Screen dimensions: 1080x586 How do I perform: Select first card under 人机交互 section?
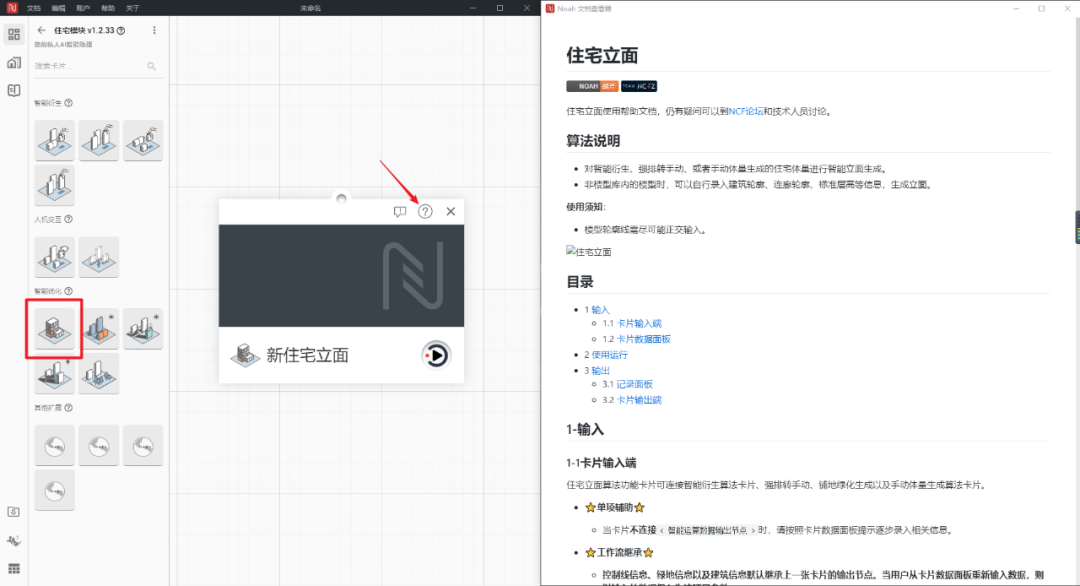(54, 257)
